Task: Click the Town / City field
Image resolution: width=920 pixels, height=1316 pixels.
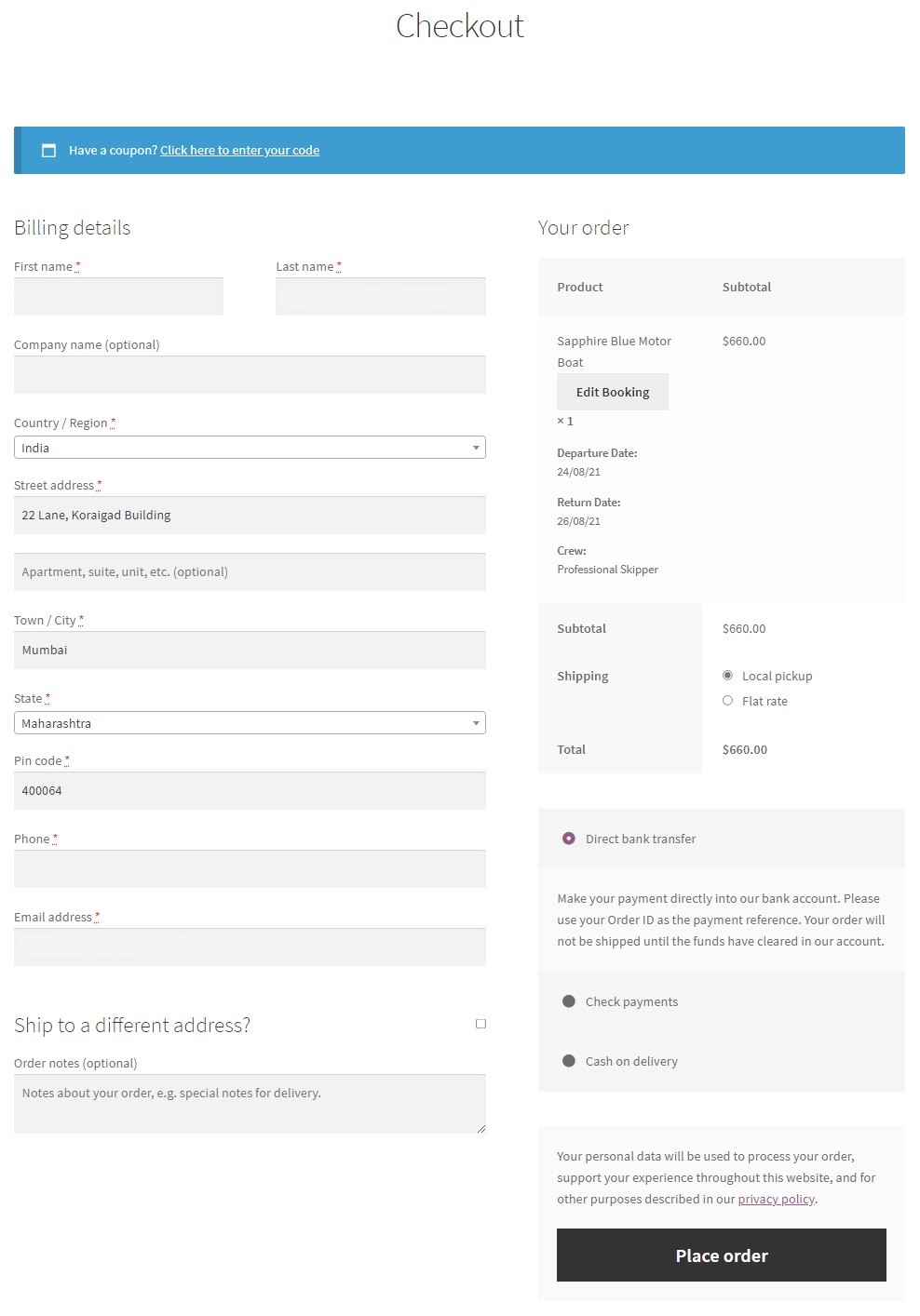Action: click(x=250, y=651)
